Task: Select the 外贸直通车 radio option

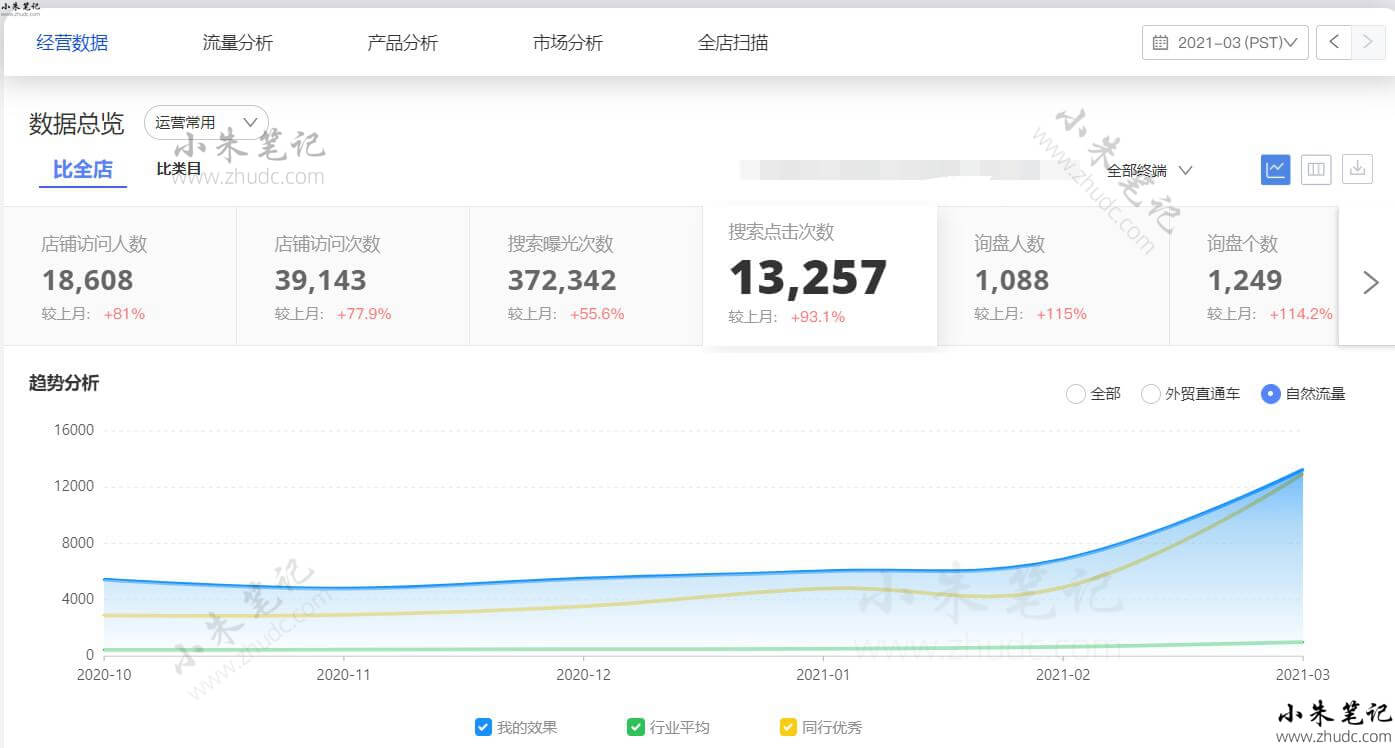Action: tap(1151, 394)
